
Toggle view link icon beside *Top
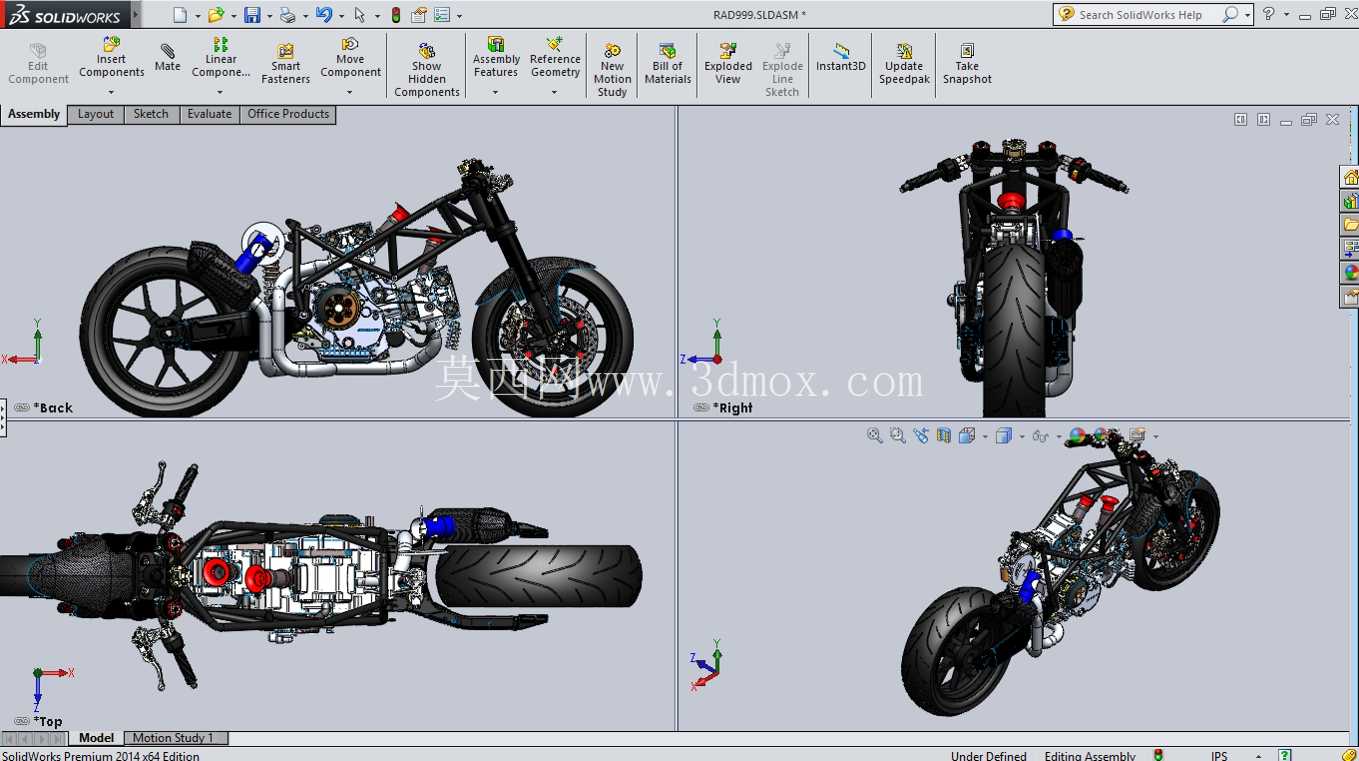coord(22,721)
